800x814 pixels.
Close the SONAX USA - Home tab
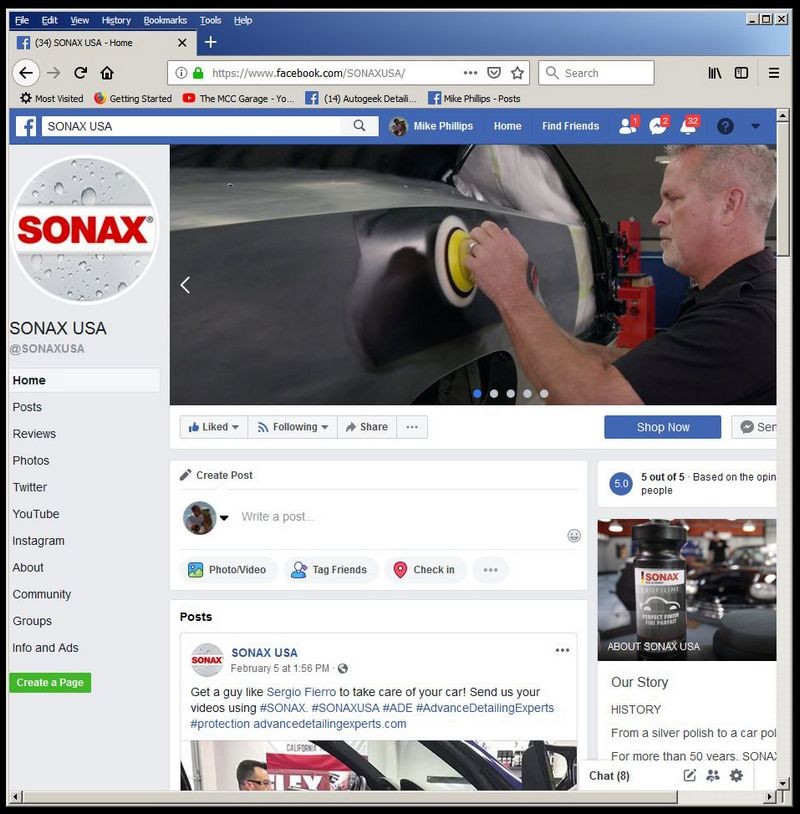[x=182, y=43]
